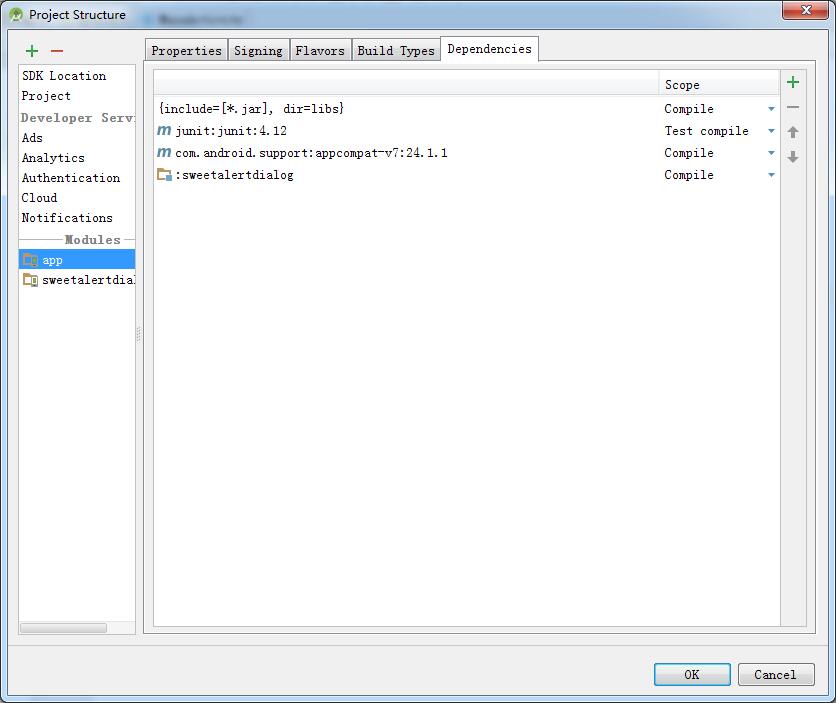Select com.android.support:appcompat-v7:24.1.1 dependency text
The image size is (836, 703).
click(x=311, y=153)
